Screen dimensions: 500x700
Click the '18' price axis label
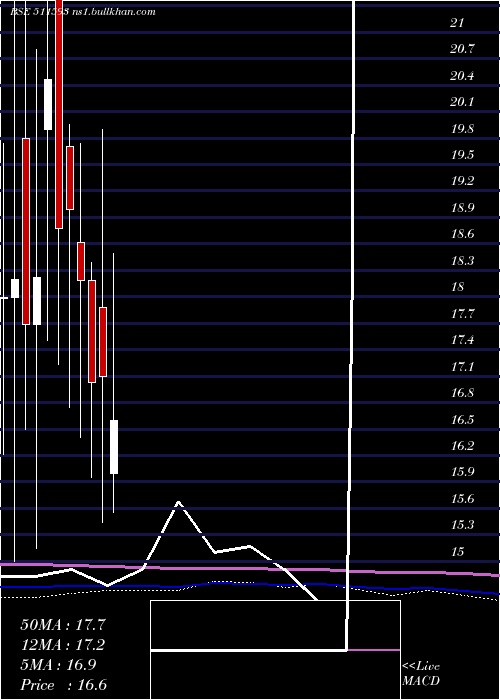click(x=458, y=287)
